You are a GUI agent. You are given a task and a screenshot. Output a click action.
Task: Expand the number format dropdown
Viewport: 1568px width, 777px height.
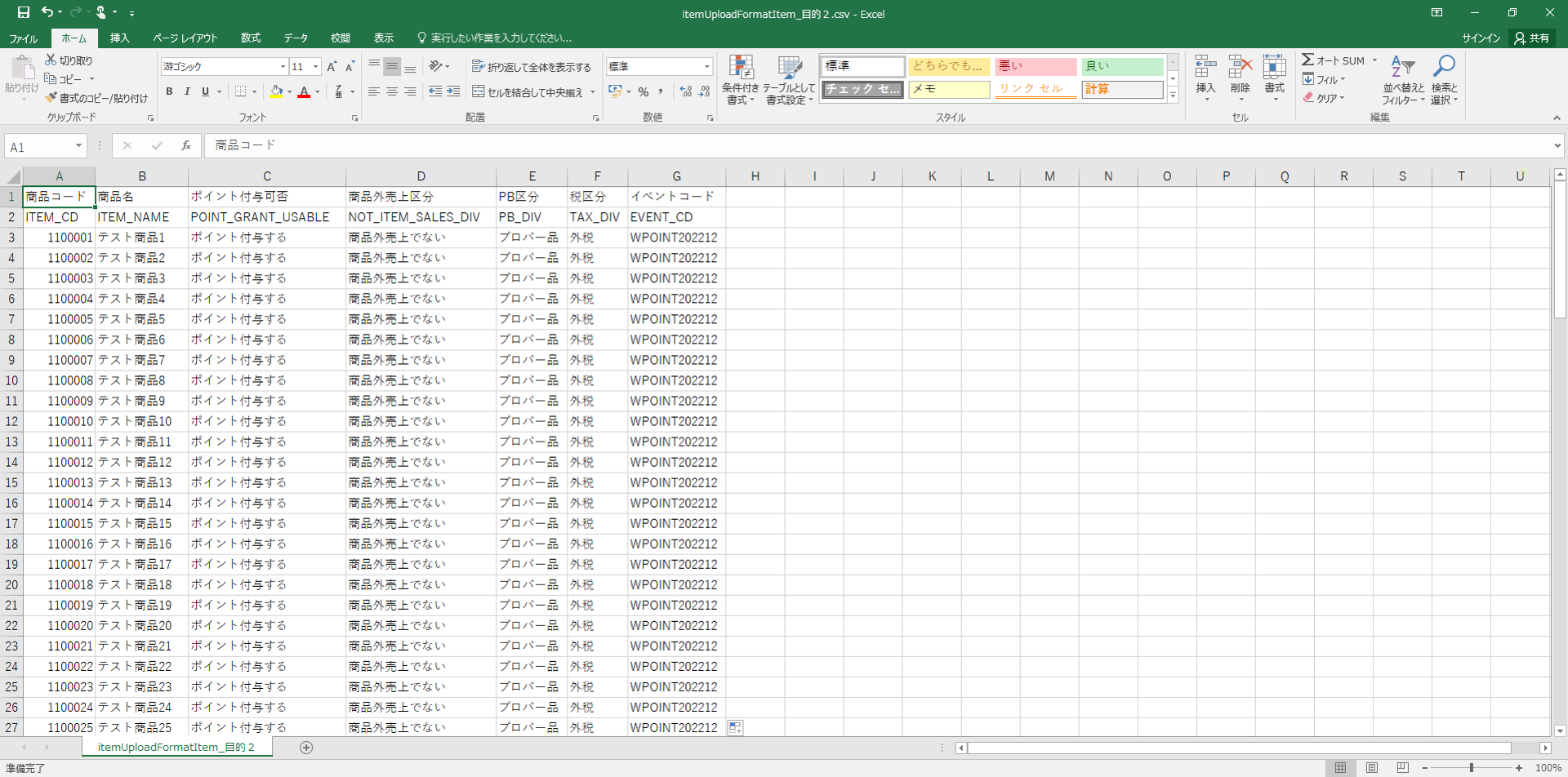(x=706, y=67)
